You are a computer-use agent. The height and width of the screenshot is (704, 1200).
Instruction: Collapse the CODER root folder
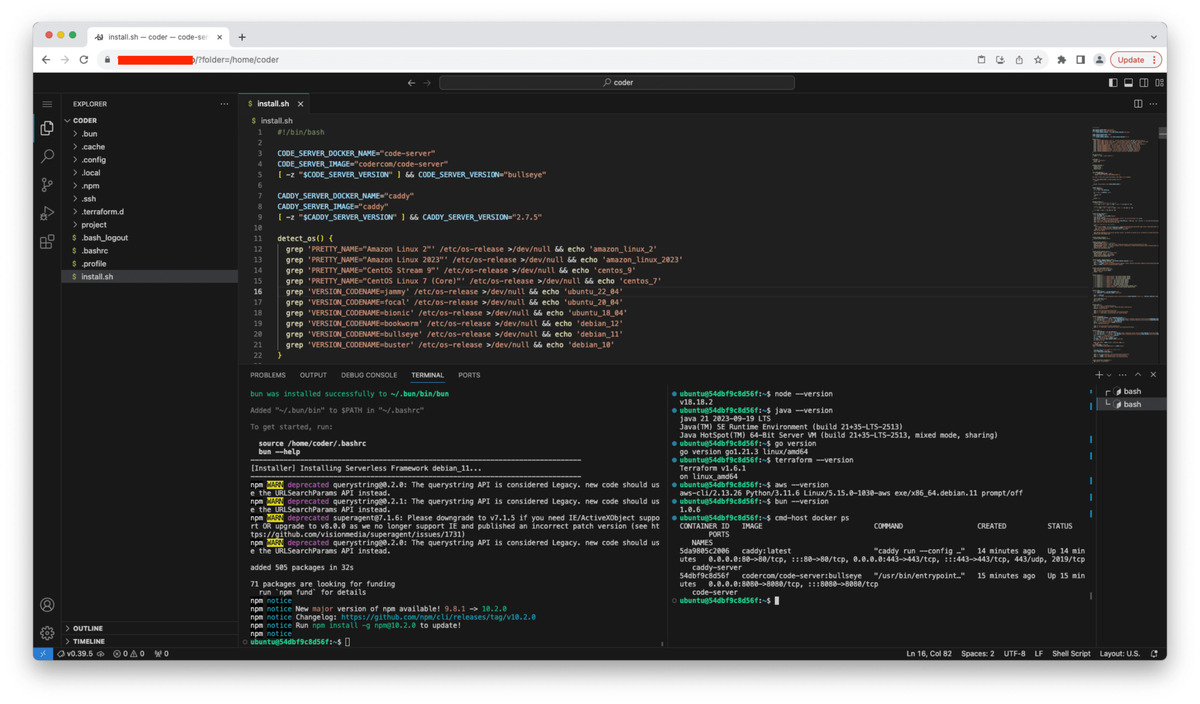(x=150, y=120)
